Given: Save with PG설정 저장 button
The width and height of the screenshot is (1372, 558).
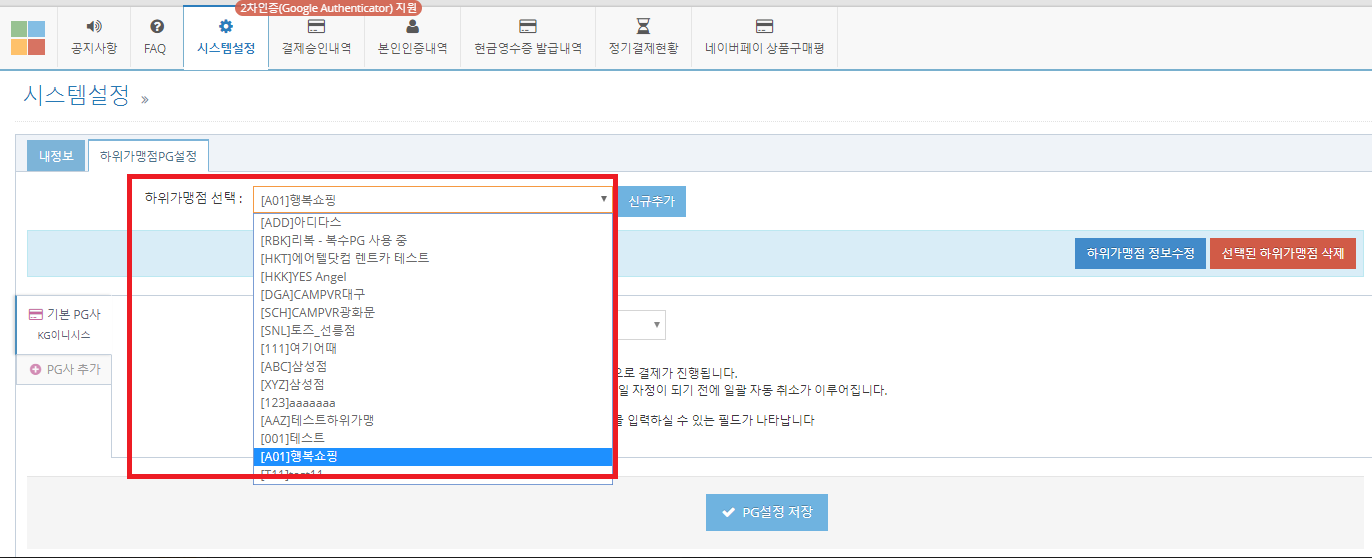Looking at the screenshot, I should (767, 512).
